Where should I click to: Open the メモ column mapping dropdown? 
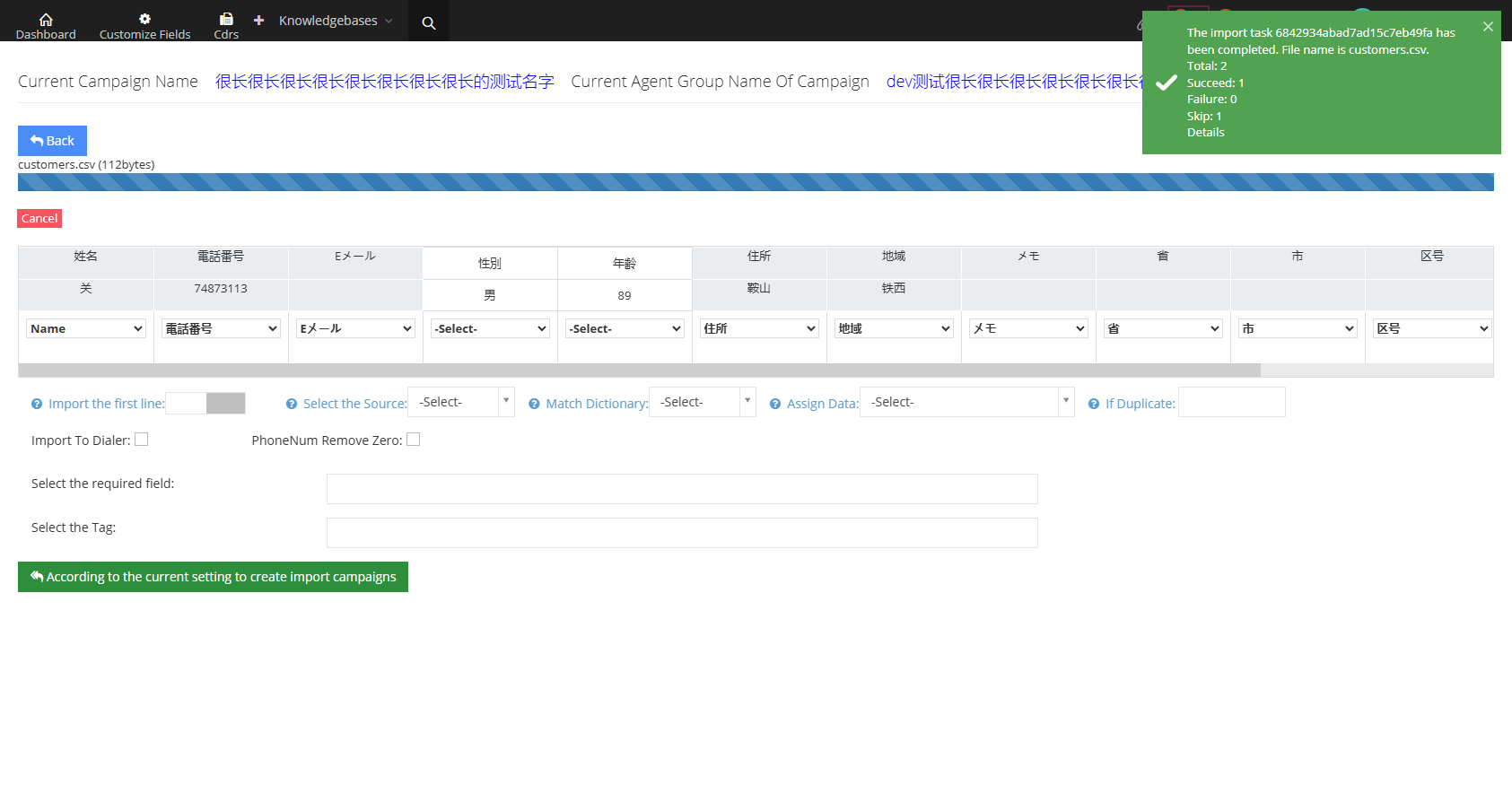(1028, 328)
